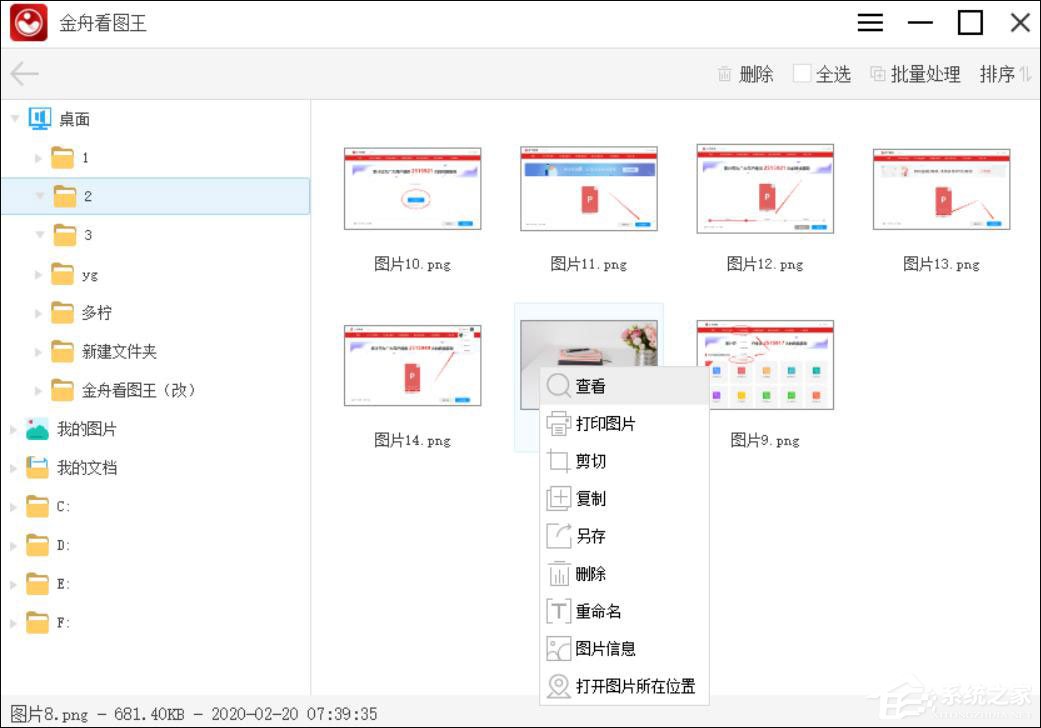Click the 打印图片 printer icon
Viewport: 1041px width, 728px height.
[559, 423]
